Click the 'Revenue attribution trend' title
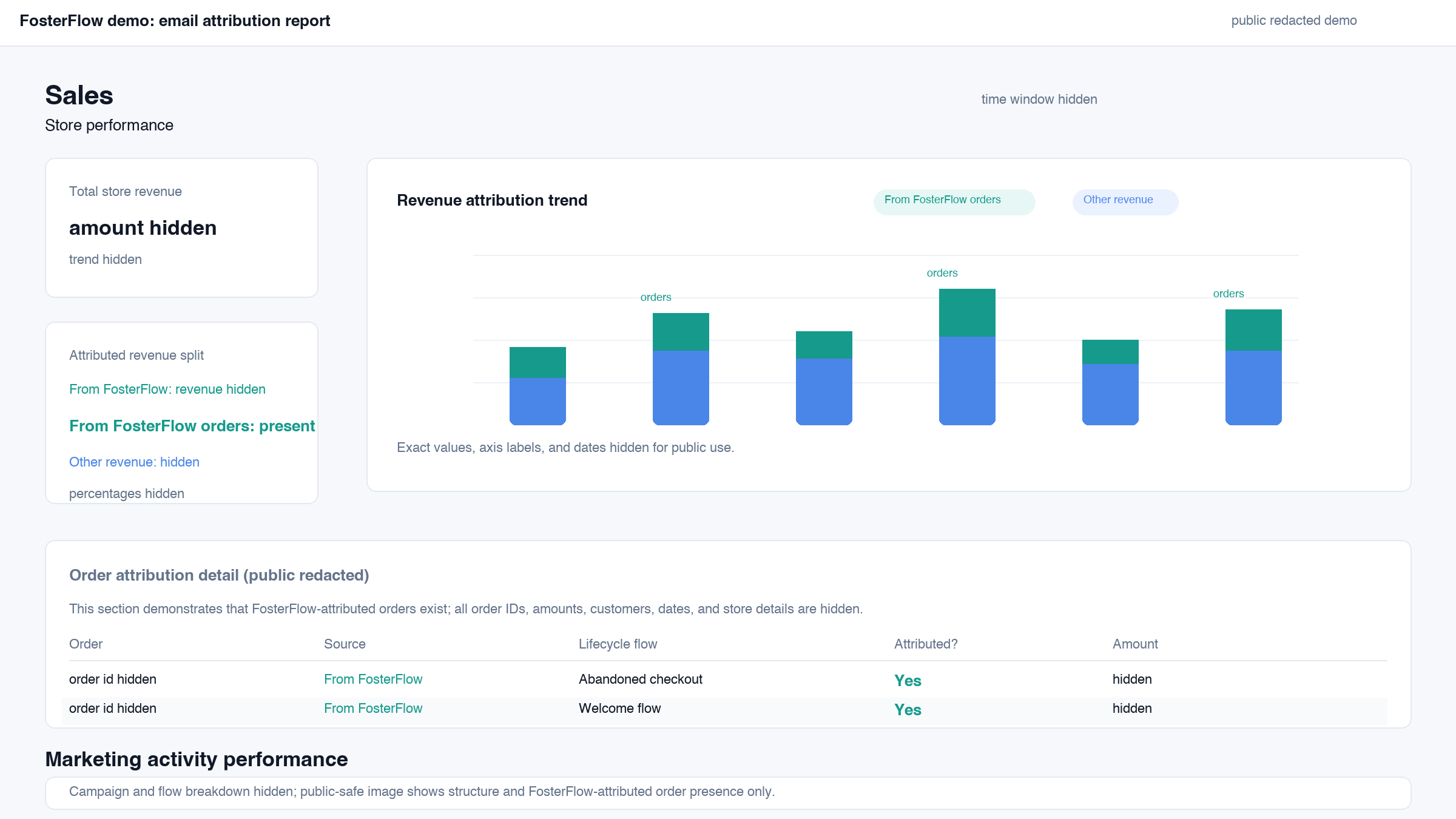The image size is (1456, 819). [x=492, y=201]
